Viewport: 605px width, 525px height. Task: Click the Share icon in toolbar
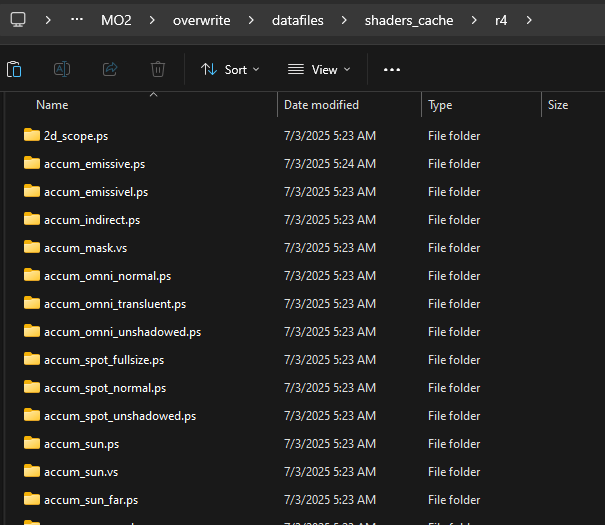[x=110, y=69]
